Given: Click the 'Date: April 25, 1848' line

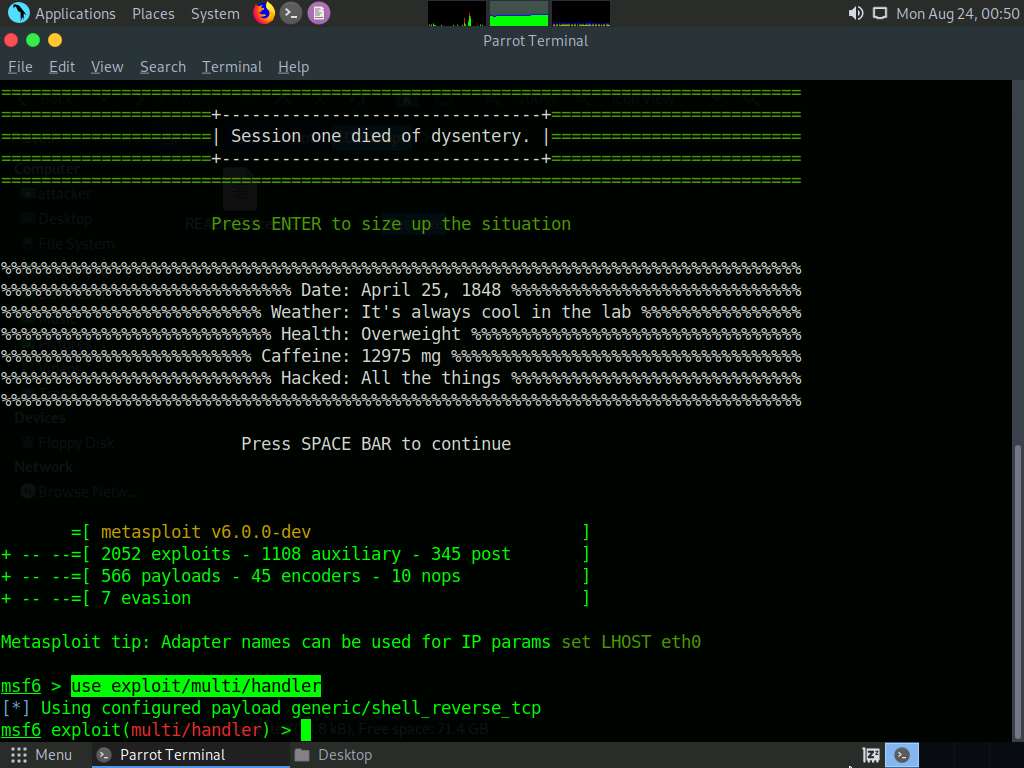Looking at the screenshot, I should tap(401, 290).
